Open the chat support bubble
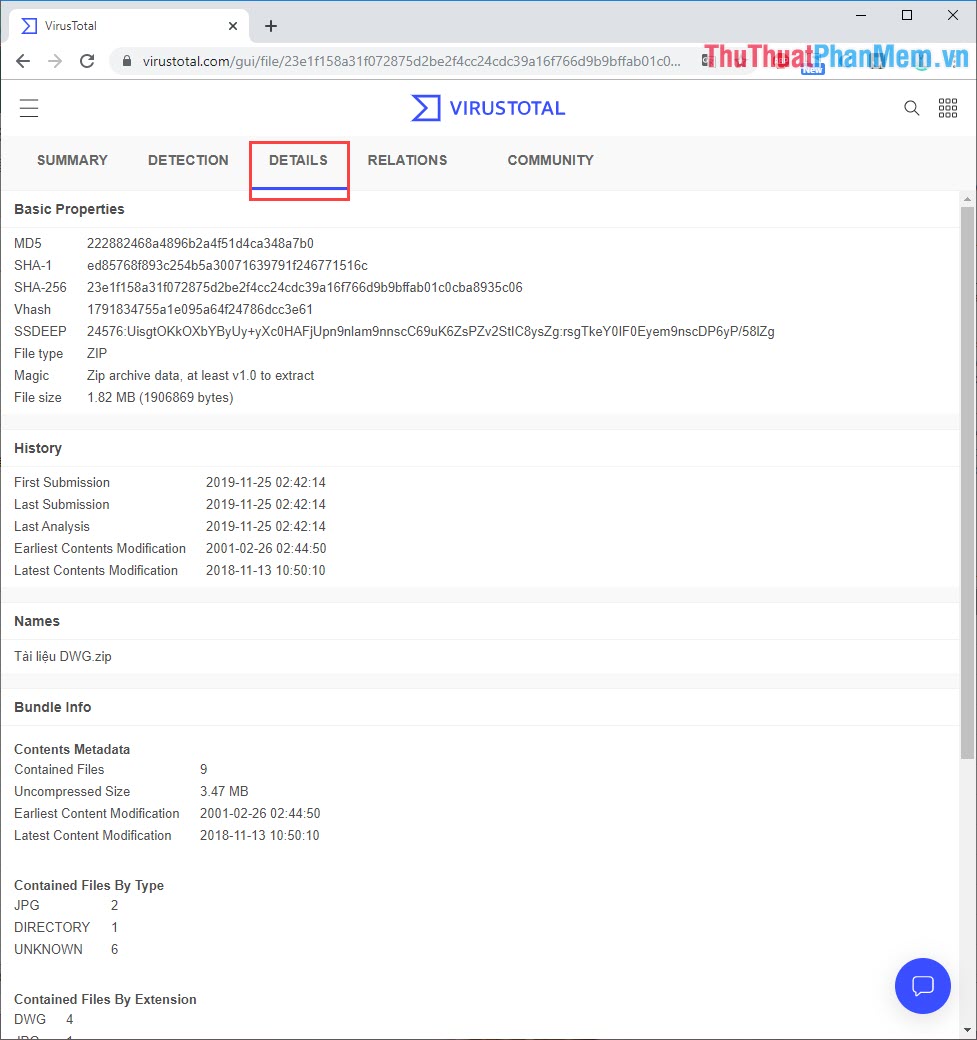Screen dimensions: 977x1040 (x=922, y=986)
